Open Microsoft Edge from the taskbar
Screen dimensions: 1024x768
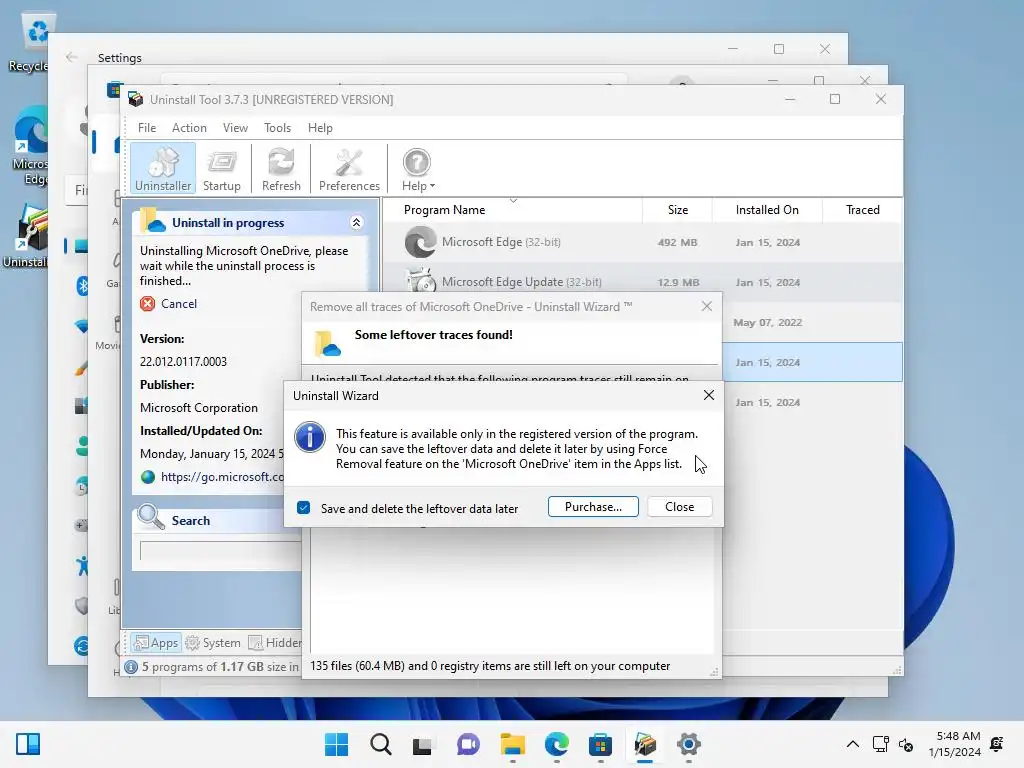[x=556, y=744]
